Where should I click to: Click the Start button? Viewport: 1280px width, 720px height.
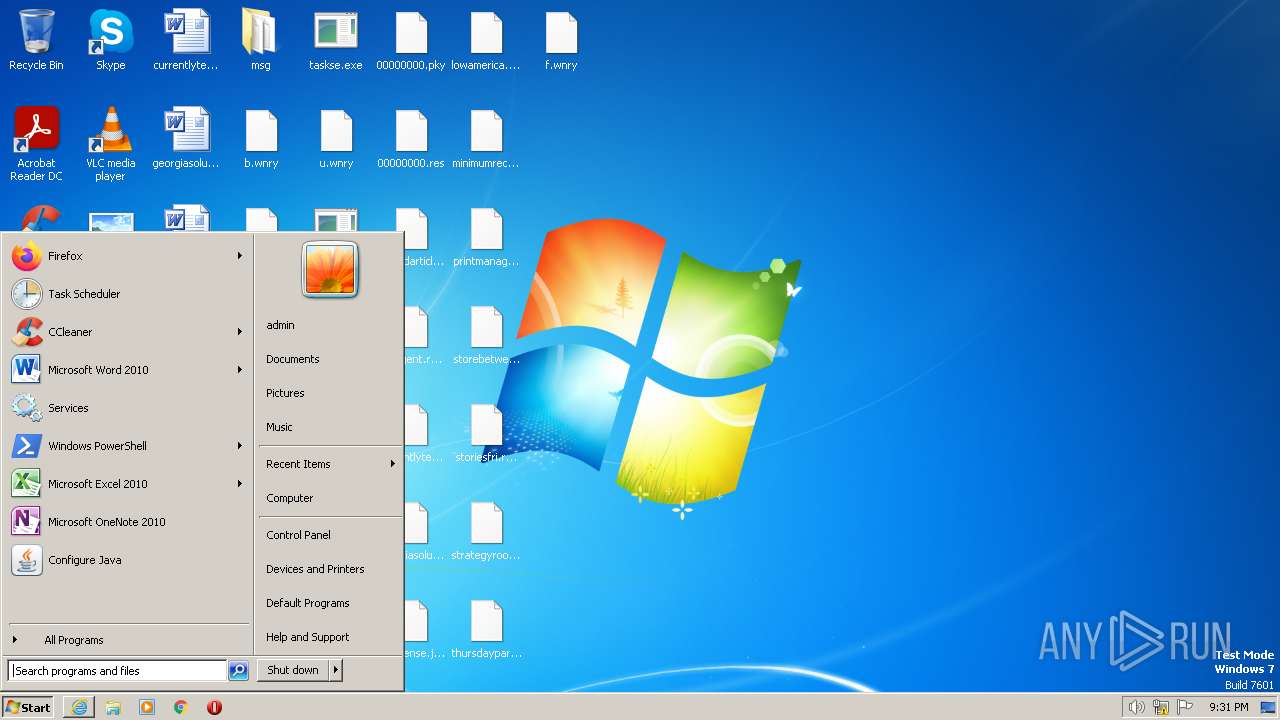pyautogui.click(x=28, y=707)
